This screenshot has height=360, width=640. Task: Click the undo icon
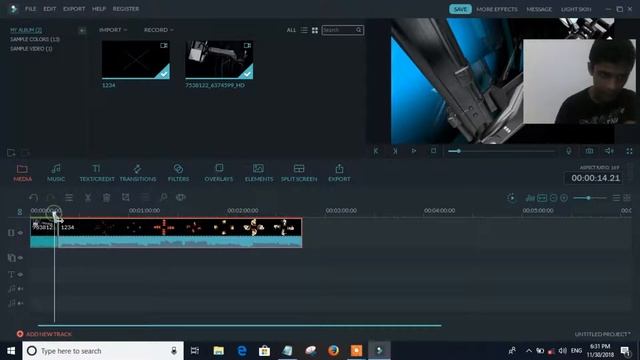coord(33,198)
